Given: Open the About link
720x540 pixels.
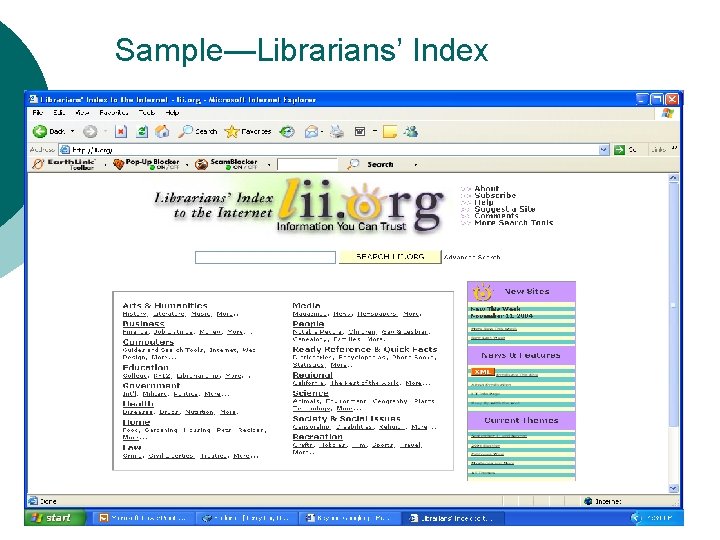Looking at the screenshot, I should coord(487,188).
